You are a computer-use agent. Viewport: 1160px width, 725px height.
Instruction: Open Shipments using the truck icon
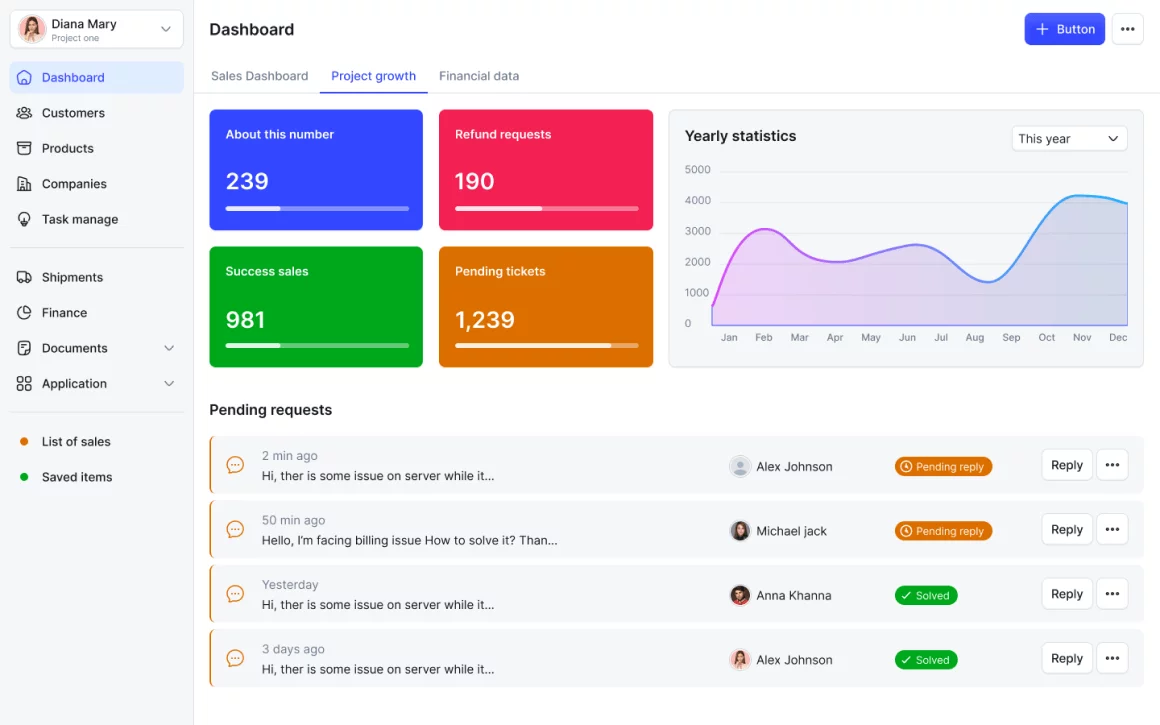[24, 277]
